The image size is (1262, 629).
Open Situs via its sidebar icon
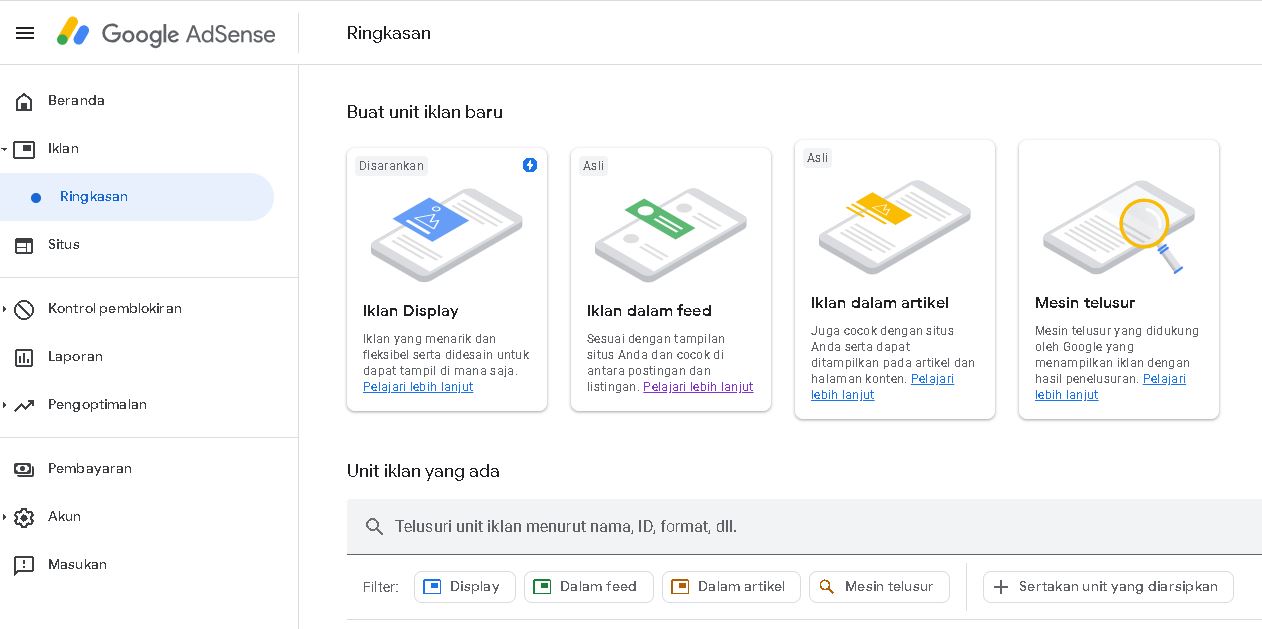pyautogui.click(x=25, y=244)
